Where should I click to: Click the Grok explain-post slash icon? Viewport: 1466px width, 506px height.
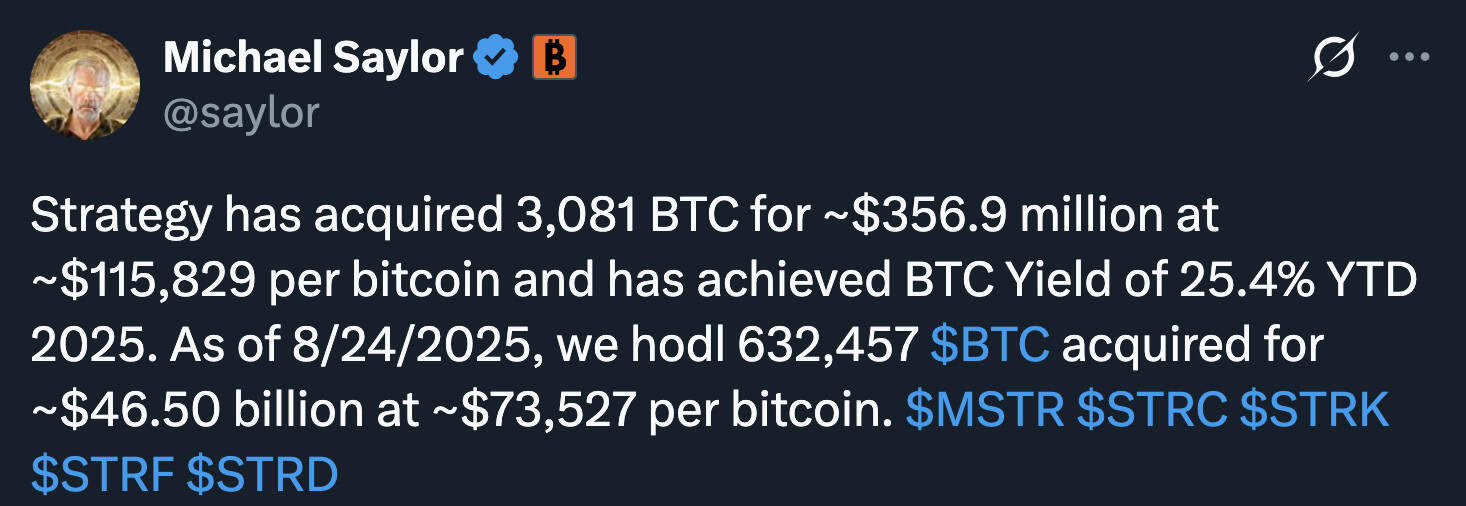tap(1333, 58)
